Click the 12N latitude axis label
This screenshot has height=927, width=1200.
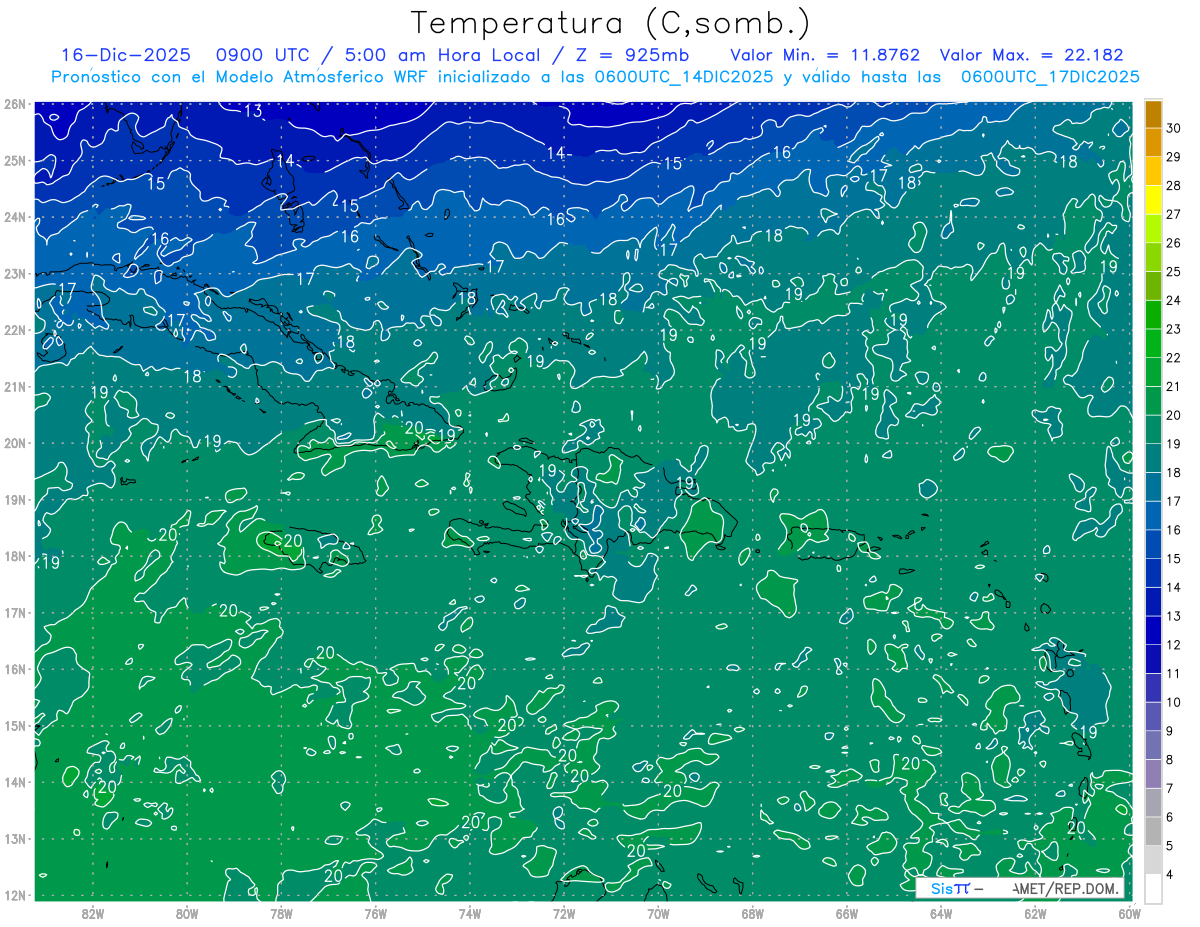pyautogui.click(x=15, y=895)
